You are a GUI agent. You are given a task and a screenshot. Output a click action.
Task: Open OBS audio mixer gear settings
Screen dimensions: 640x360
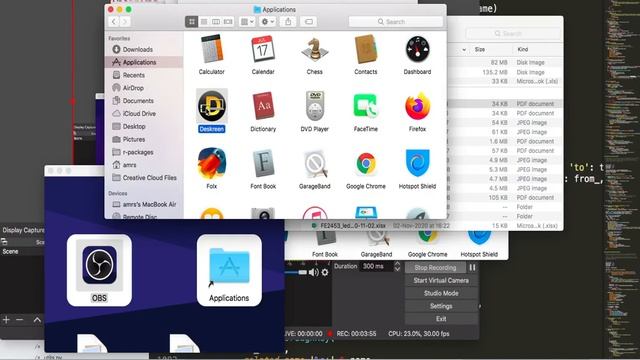point(325,272)
